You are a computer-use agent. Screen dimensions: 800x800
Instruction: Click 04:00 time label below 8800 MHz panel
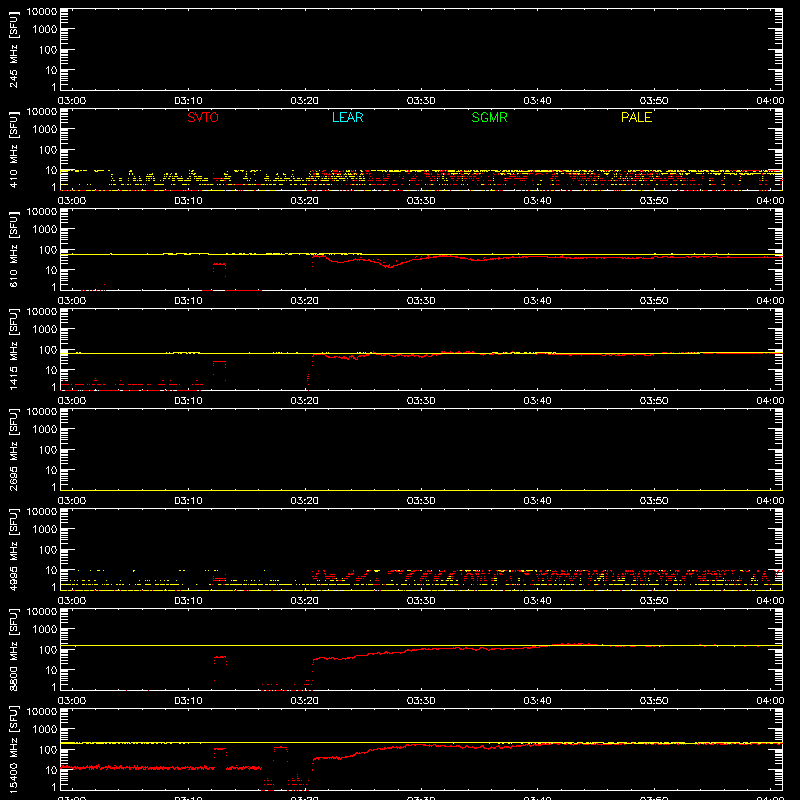(x=770, y=701)
